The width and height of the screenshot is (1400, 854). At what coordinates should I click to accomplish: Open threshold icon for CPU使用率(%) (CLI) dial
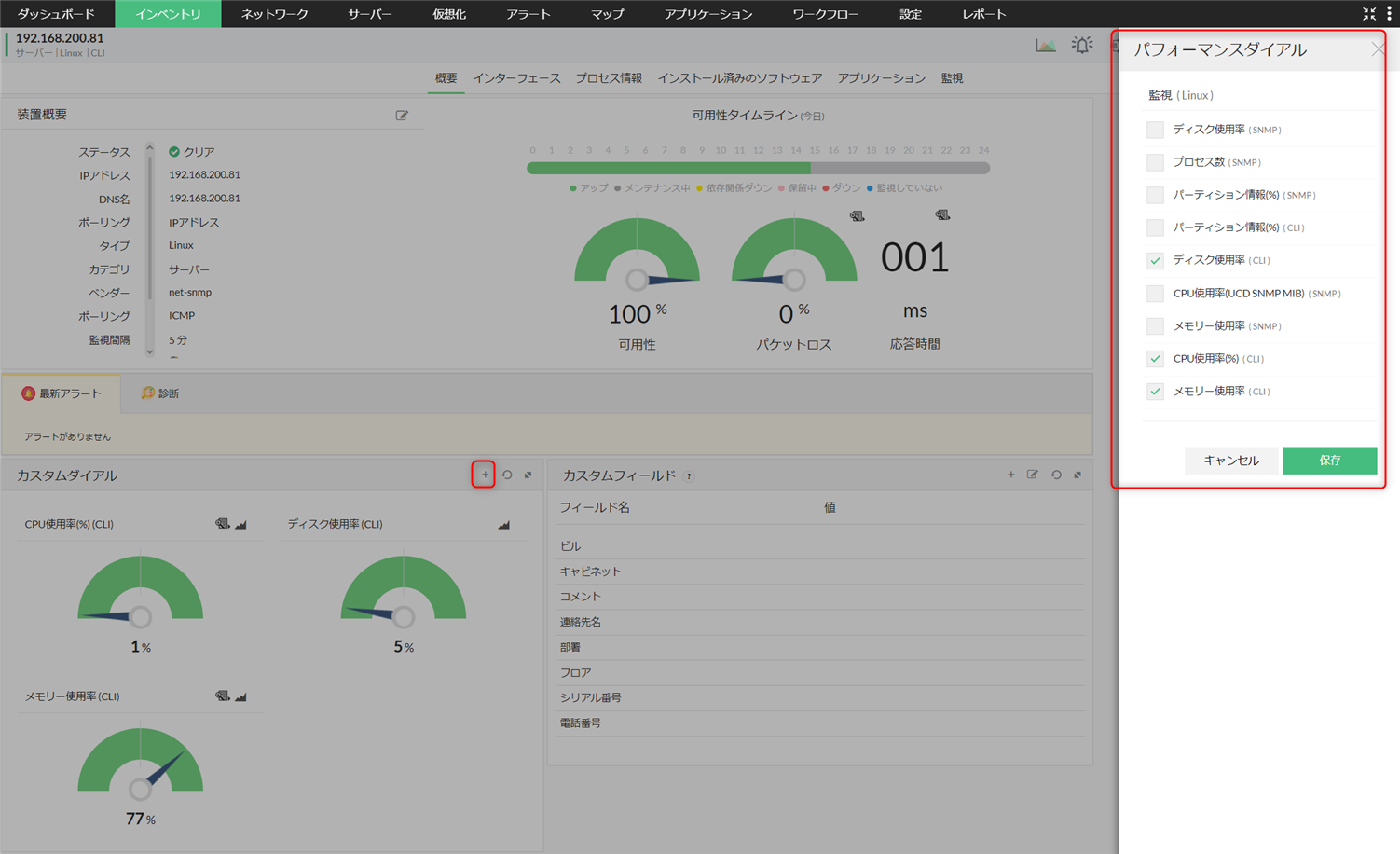pos(222,524)
